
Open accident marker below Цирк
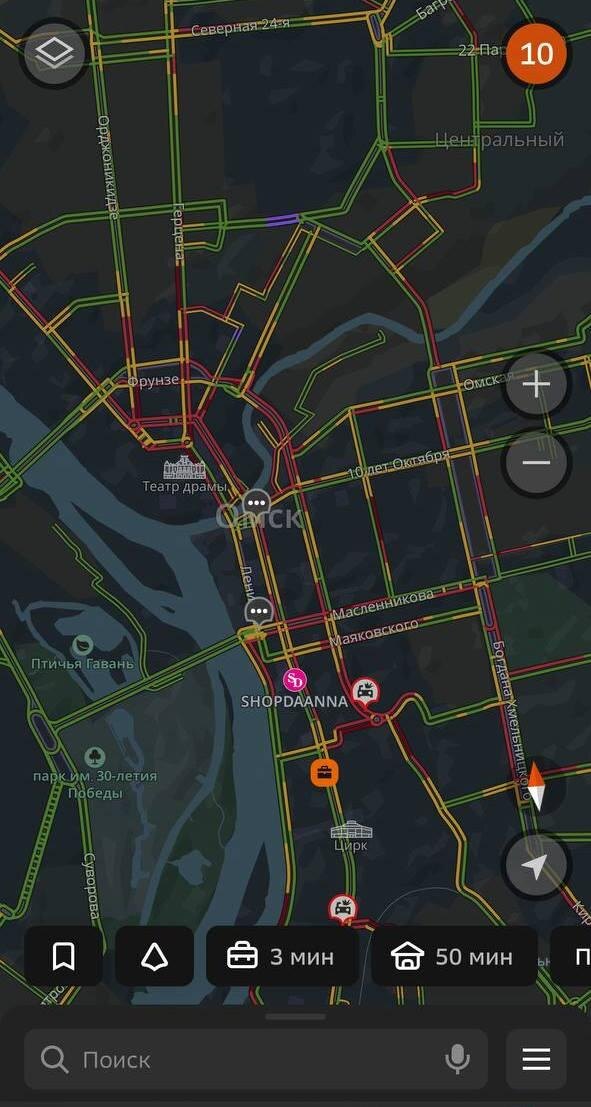(343, 909)
